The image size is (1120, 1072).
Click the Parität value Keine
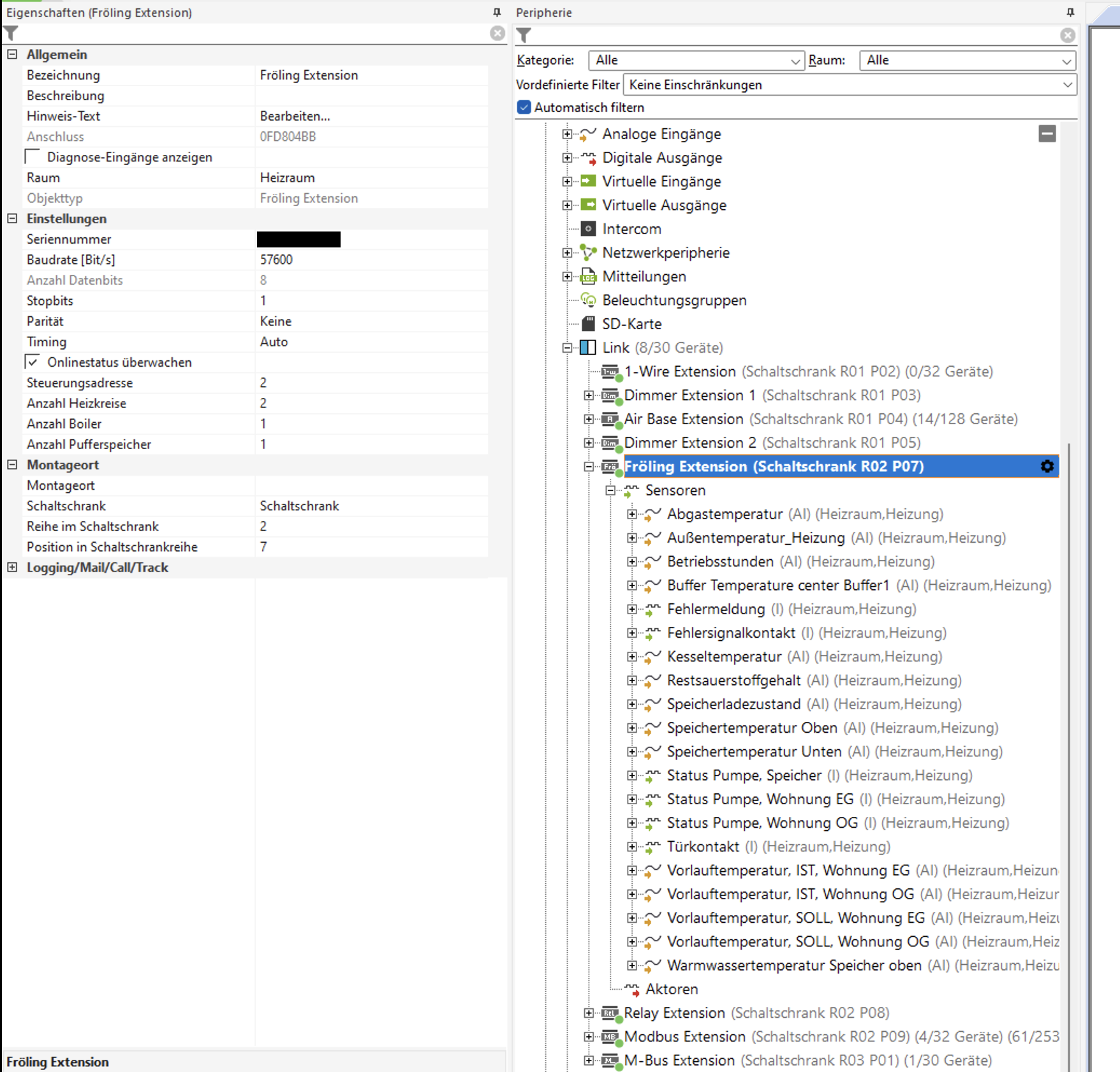[372, 321]
